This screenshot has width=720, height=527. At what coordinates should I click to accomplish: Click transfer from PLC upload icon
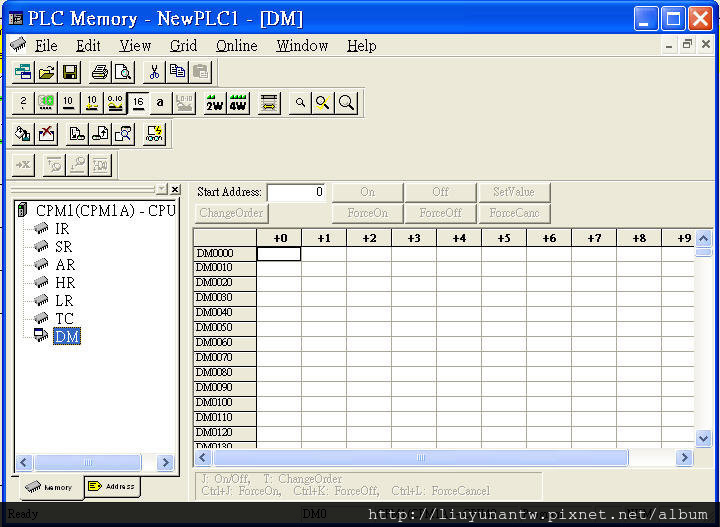(x=100, y=134)
